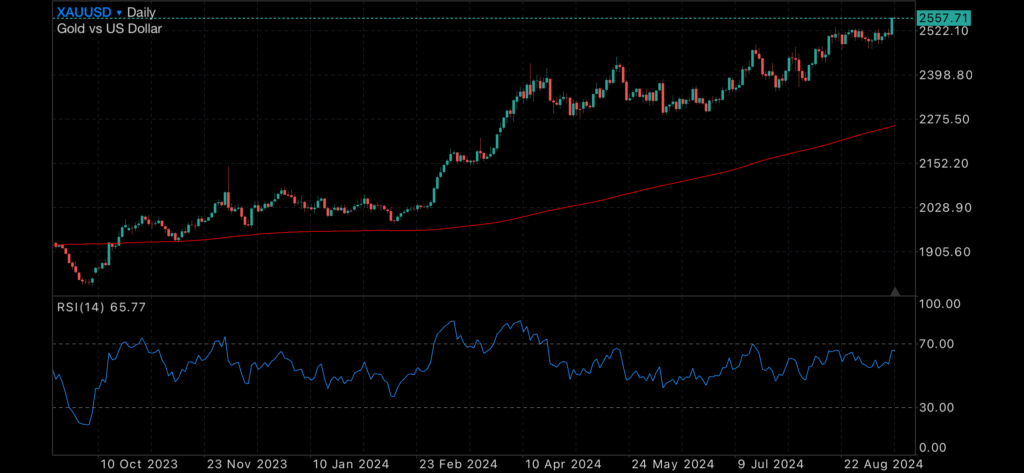Click the RSI 30.00 oversold level label

[x=936, y=408]
